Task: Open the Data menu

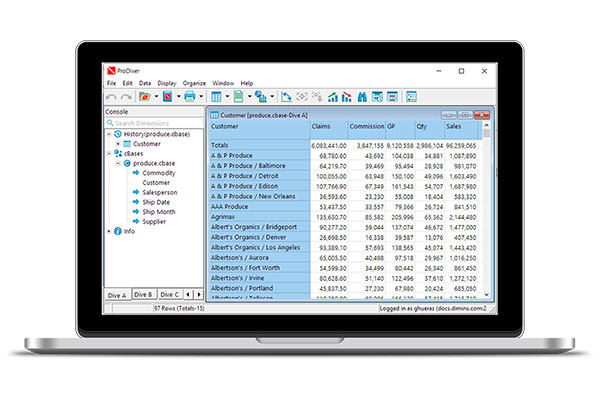Action: click(x=145, y=83)
